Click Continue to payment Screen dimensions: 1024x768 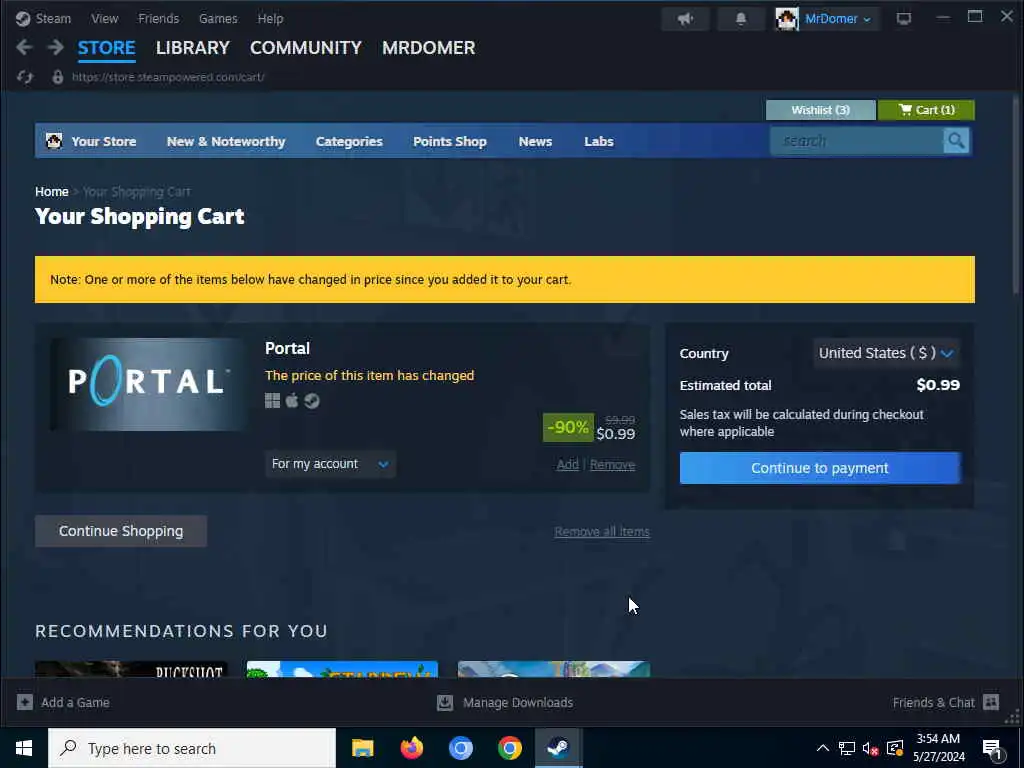(820, 468)
